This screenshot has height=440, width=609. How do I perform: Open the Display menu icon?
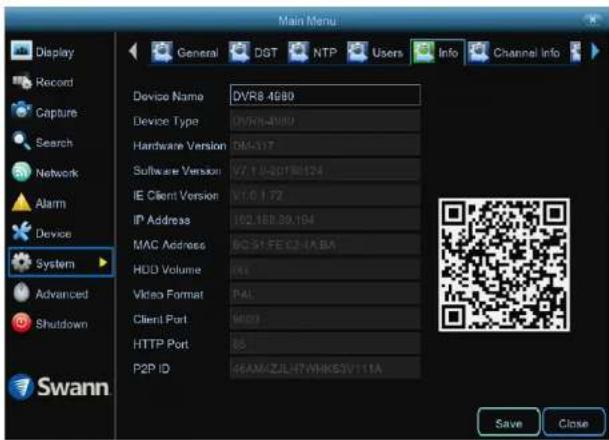click(x=21, y=50)
